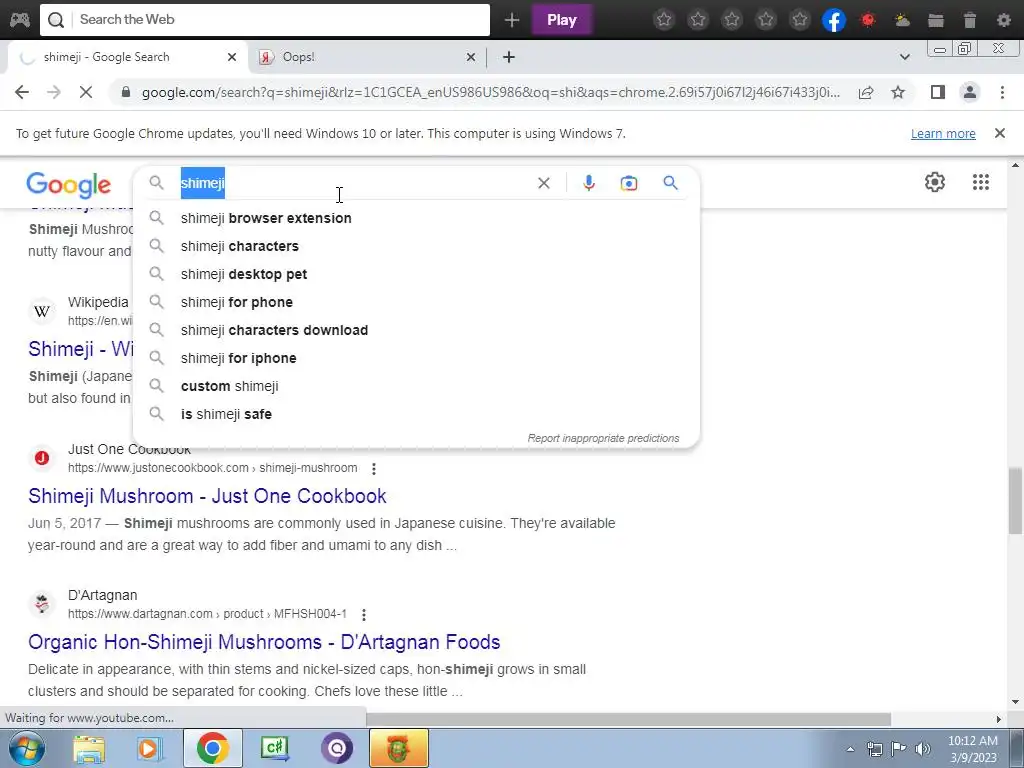Image resolution: width=1024 pixels, height=768 pixels.
Task: Select suggestion shimeji characters download
Action: click(416, 330)
